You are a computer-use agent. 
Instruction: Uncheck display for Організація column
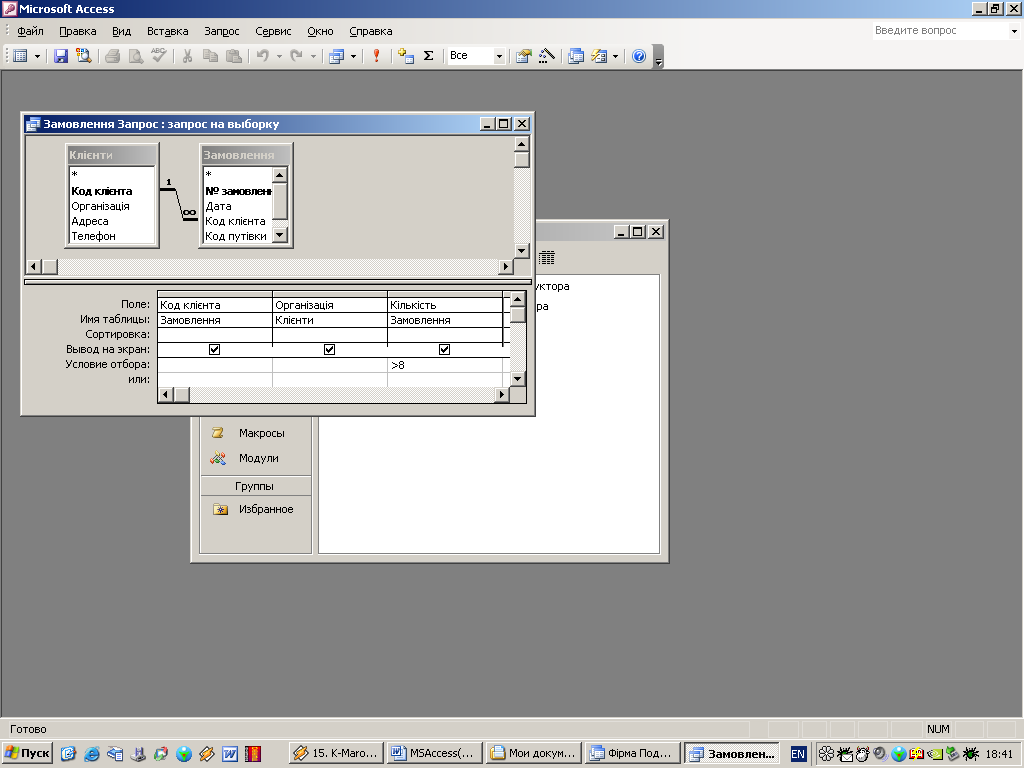(329, 350)
